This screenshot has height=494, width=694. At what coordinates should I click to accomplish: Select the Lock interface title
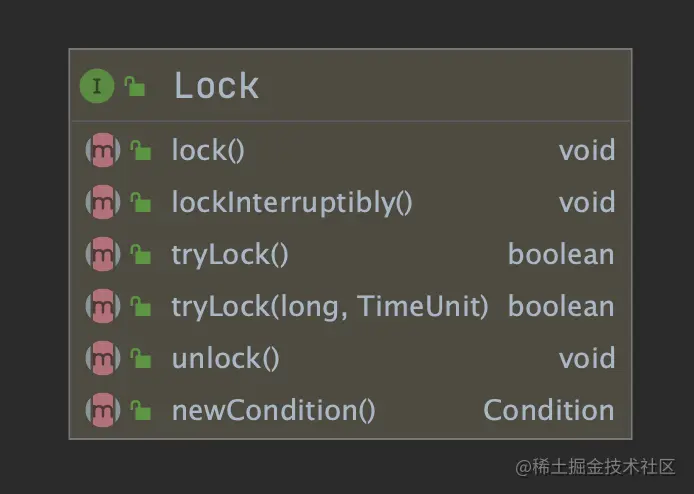(216, 85)
